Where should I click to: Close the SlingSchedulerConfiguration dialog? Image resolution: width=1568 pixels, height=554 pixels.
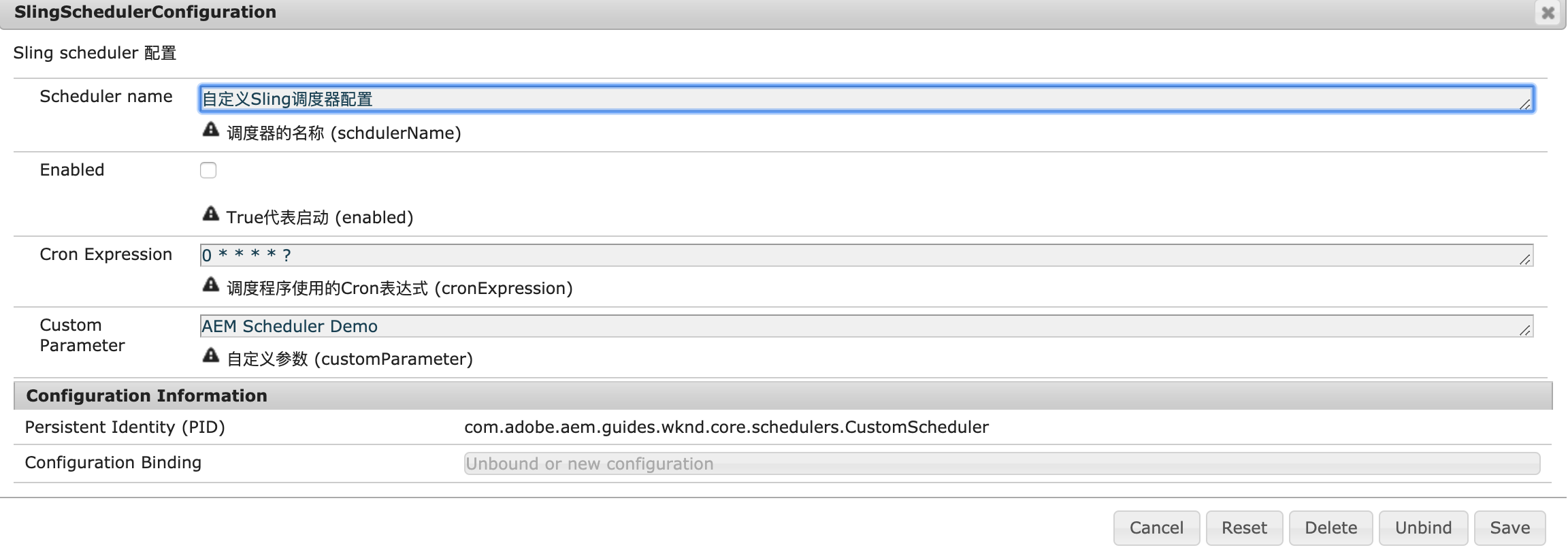1548,13
